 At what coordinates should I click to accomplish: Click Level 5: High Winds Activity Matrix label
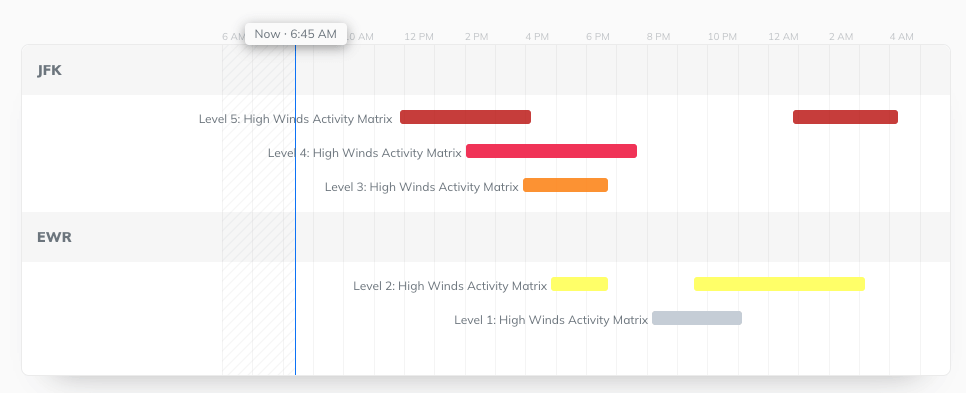coord(295,119)
